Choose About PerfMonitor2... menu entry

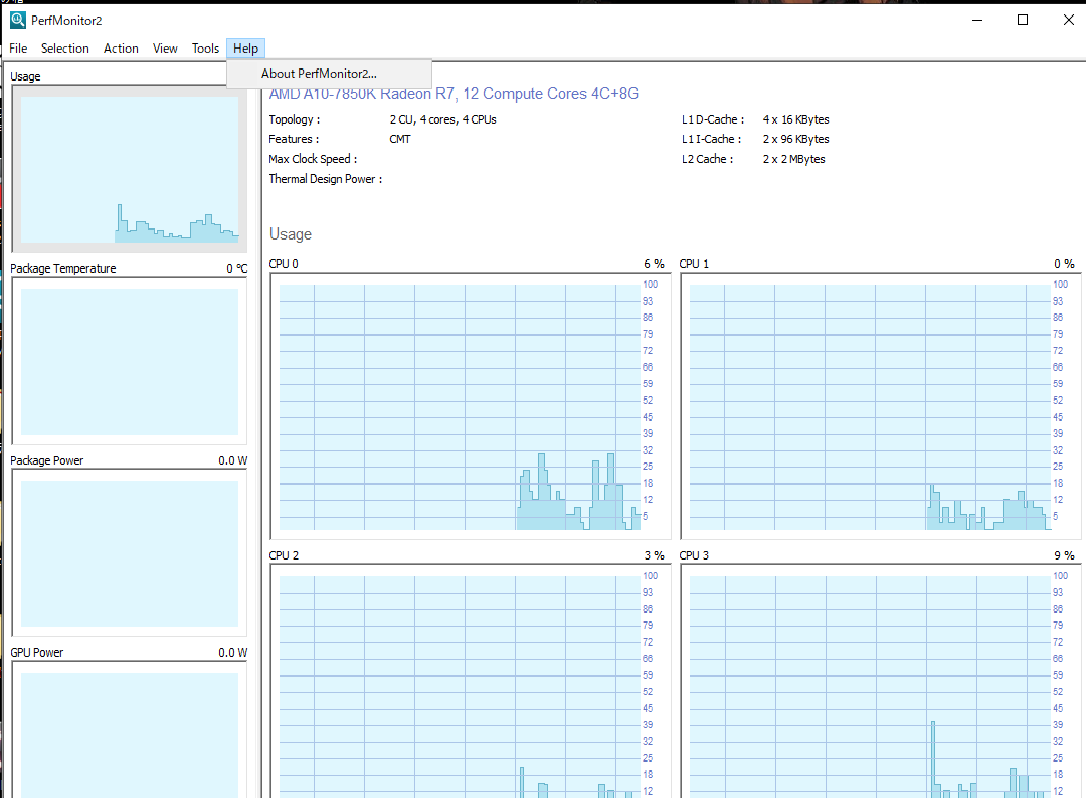click(329, 73)
